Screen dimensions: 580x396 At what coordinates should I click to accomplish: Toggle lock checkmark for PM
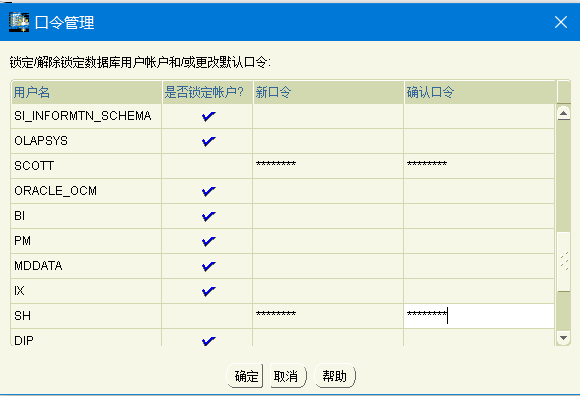click(209, 241)
